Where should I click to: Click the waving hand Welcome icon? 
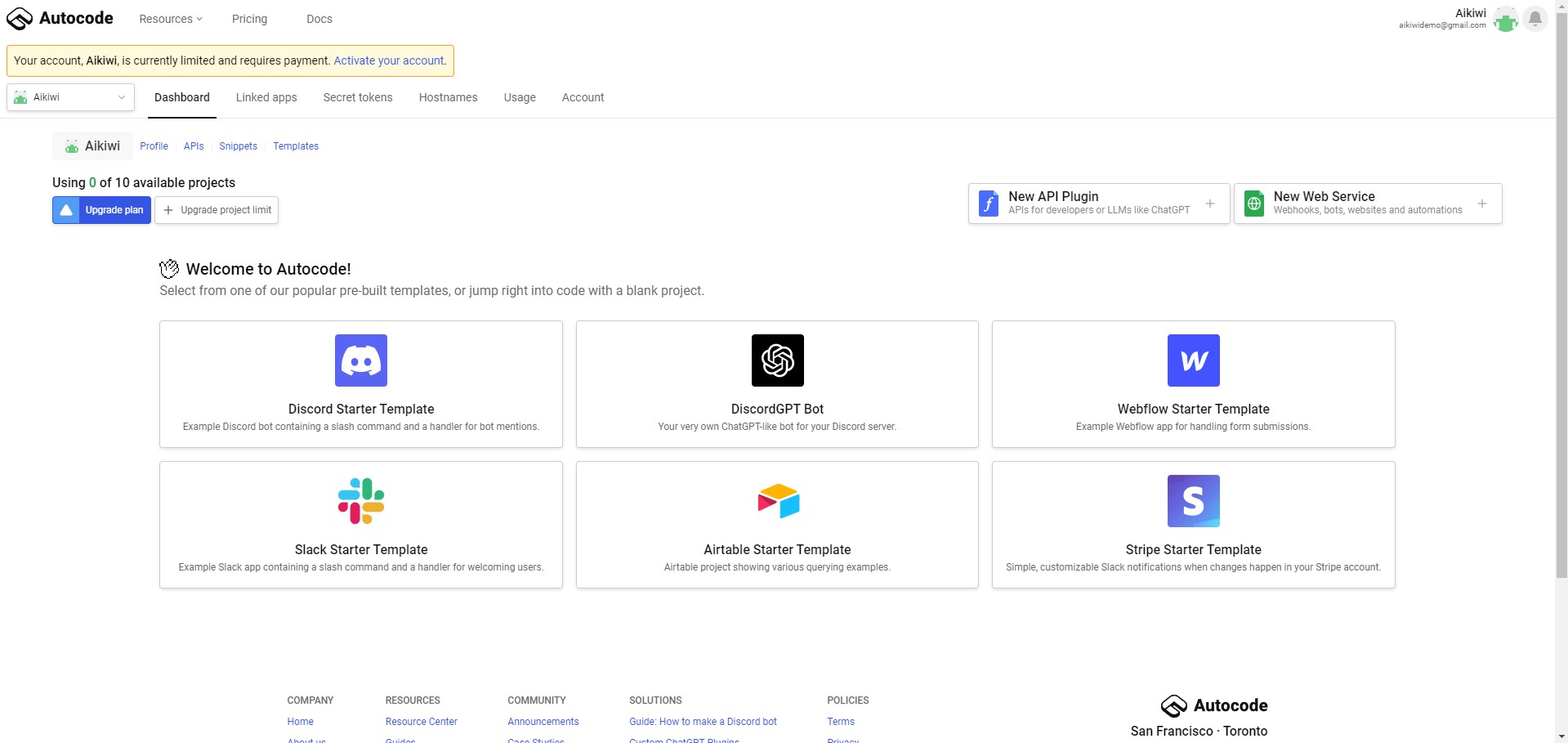(169, 269)
